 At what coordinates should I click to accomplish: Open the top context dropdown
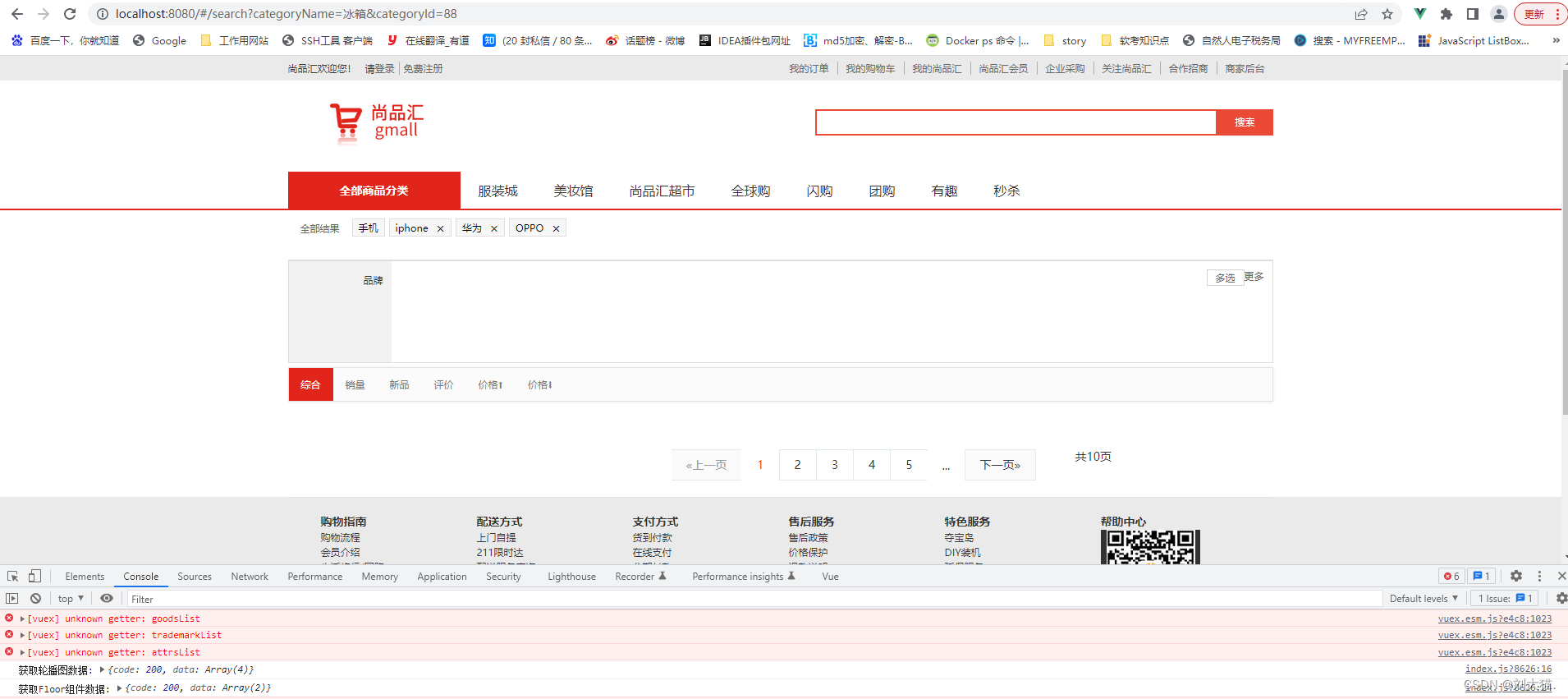[x=71, y=599]
